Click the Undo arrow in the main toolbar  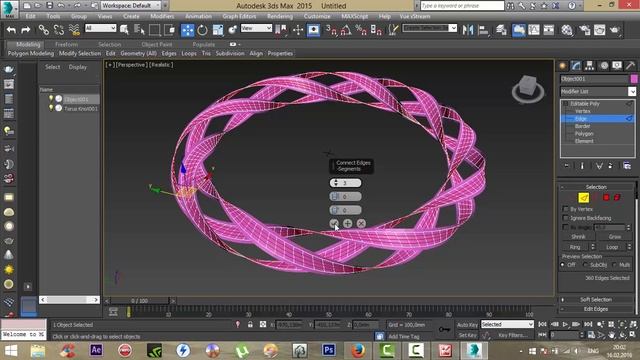pos(11,30)
